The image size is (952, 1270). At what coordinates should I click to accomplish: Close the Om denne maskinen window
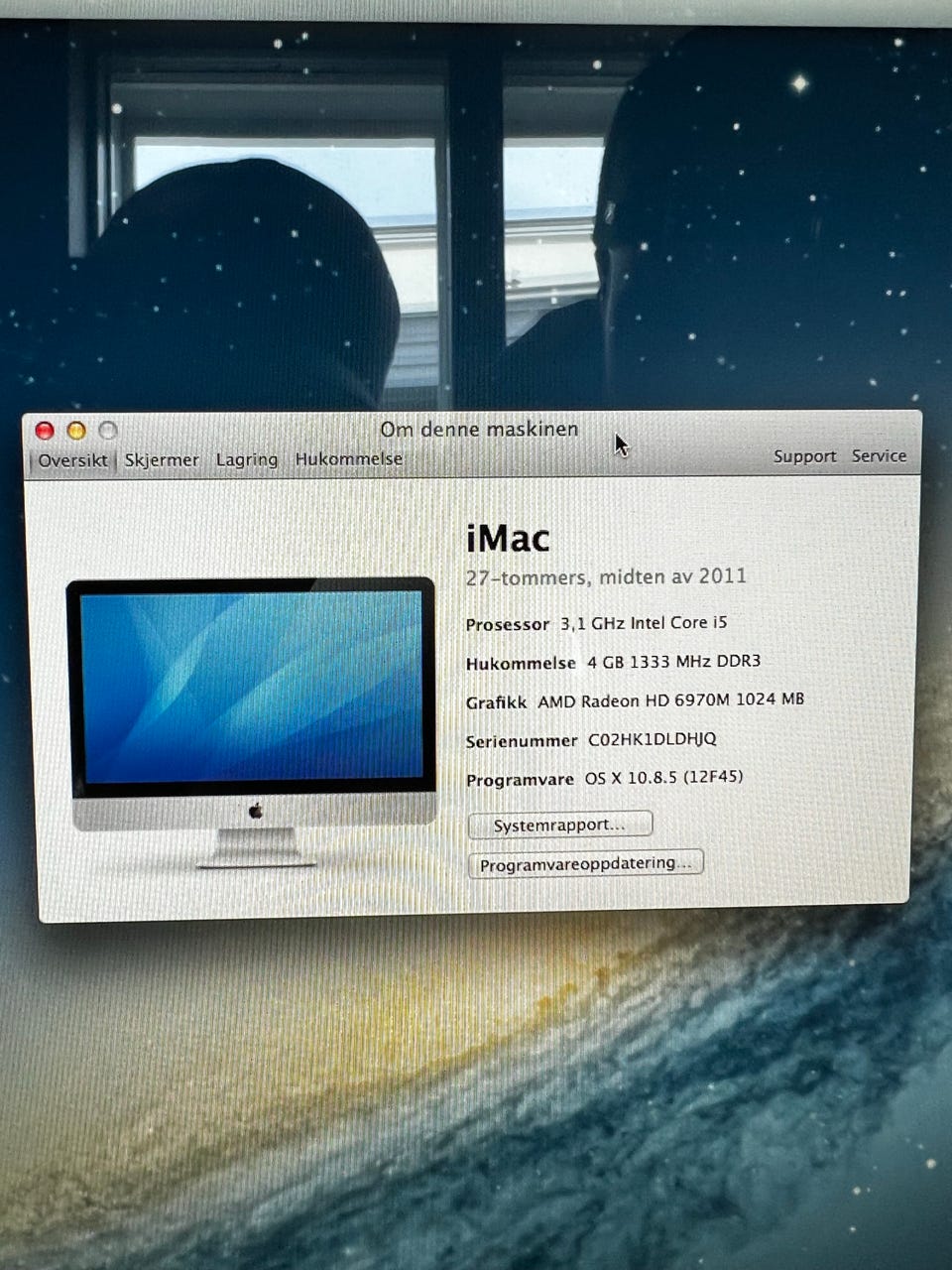coord(45,431)
